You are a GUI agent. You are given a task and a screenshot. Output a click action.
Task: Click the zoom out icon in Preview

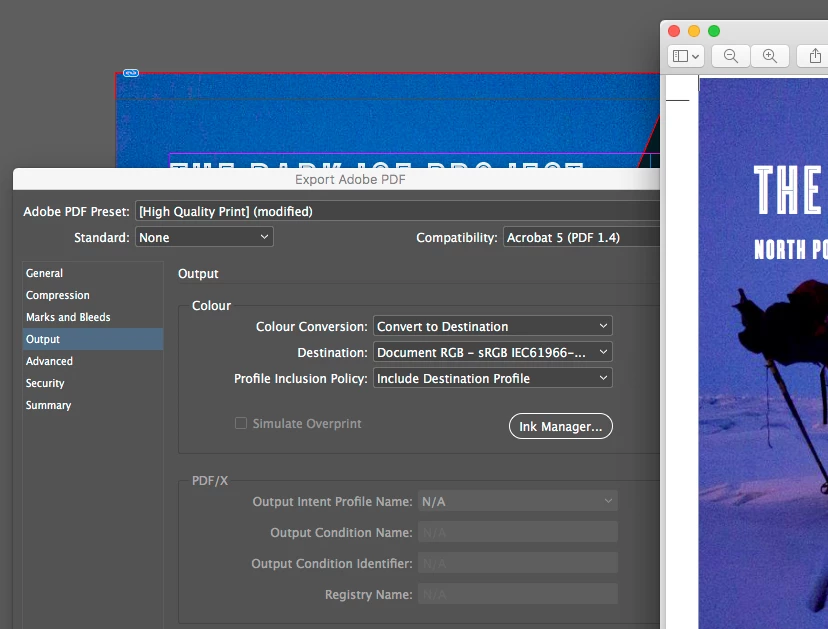click(731, 56)
